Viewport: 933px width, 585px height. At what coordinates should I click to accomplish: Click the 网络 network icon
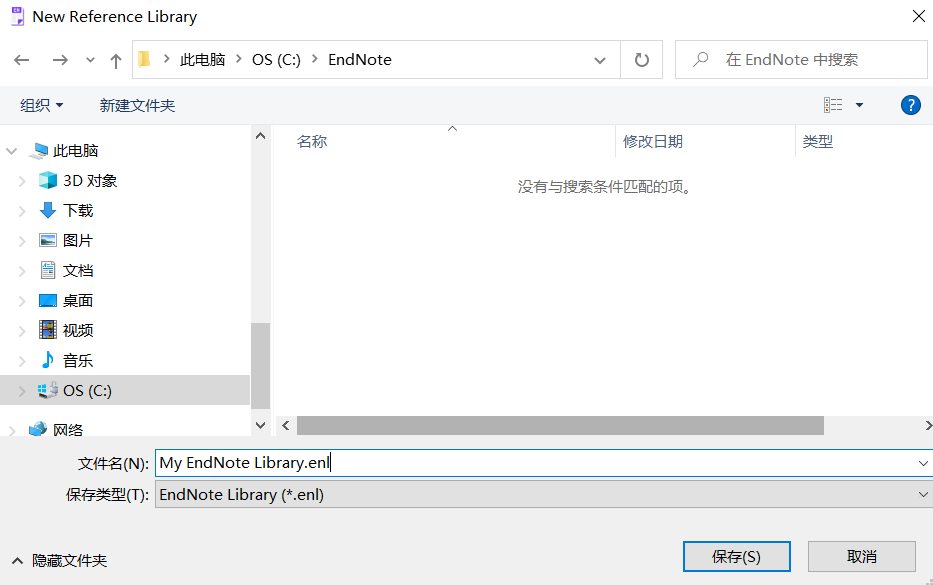pos(38,428)
